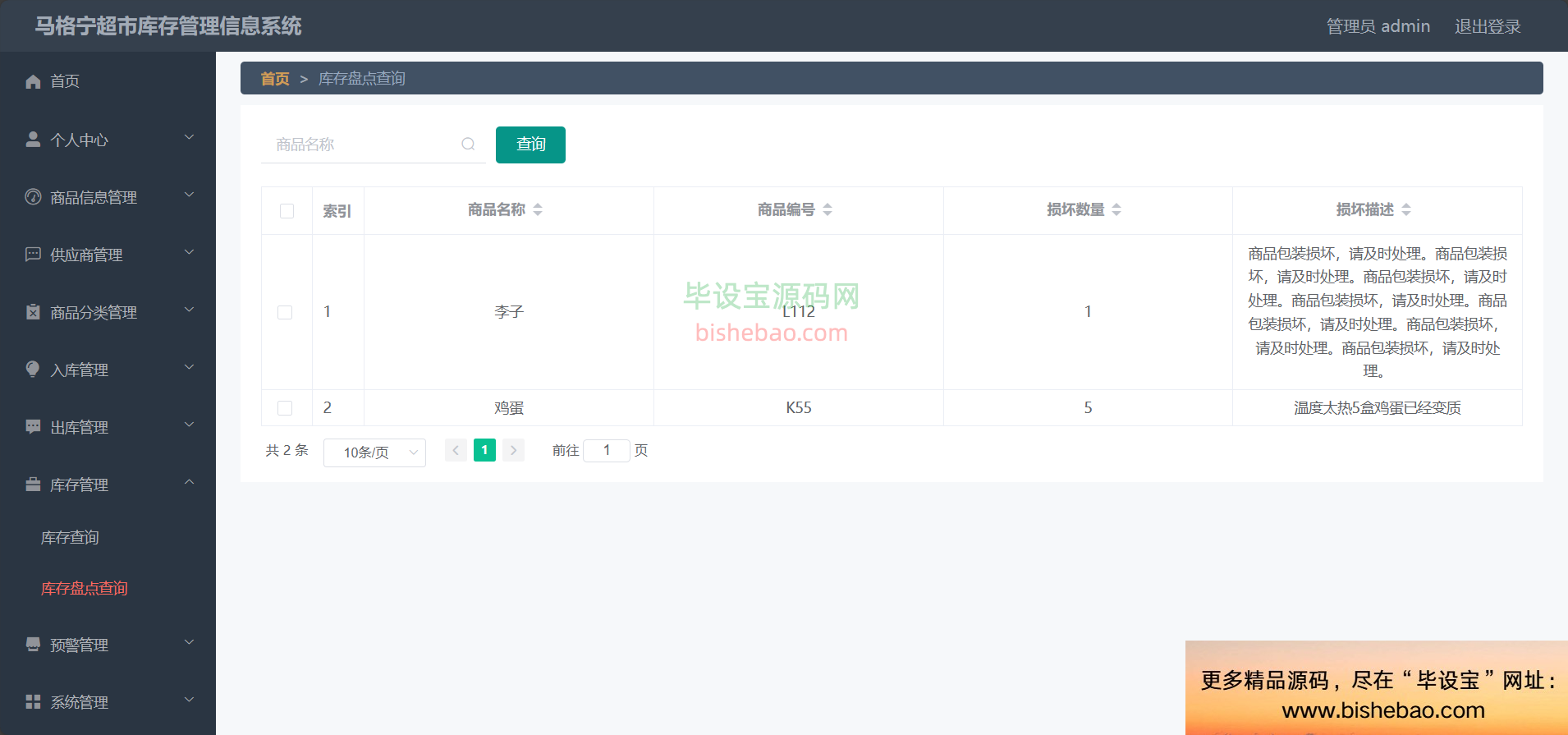Viewport: 1568px width, 735px height.
Task: Click the home icon in sidebar
Action: (x=33, y=81)
